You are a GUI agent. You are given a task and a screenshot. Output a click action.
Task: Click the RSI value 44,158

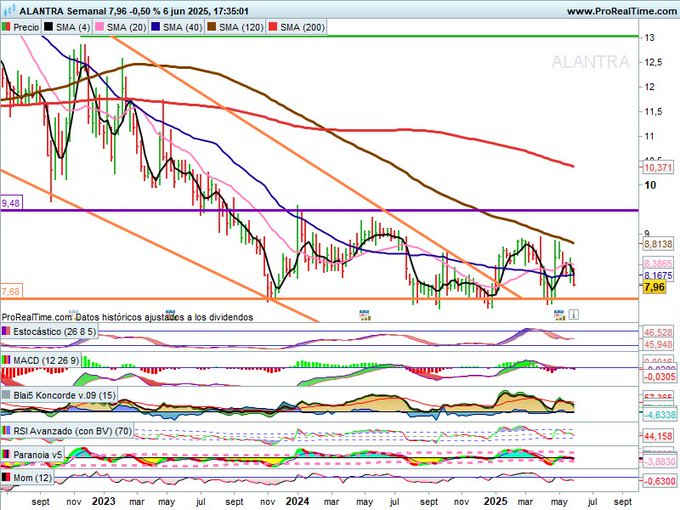click(x=658, y=436)
